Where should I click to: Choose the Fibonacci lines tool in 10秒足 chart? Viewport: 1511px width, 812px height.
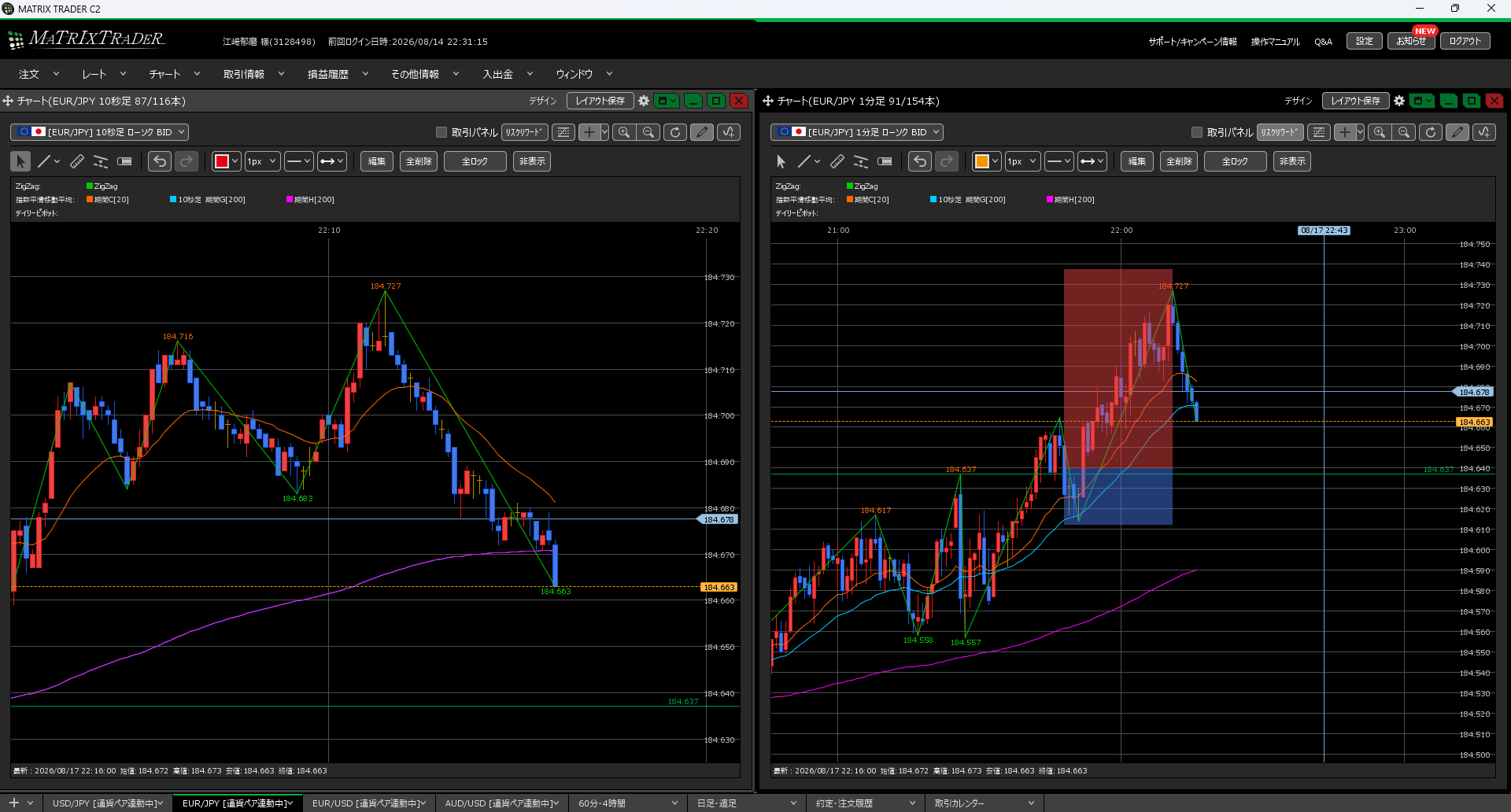coord(101,161)
